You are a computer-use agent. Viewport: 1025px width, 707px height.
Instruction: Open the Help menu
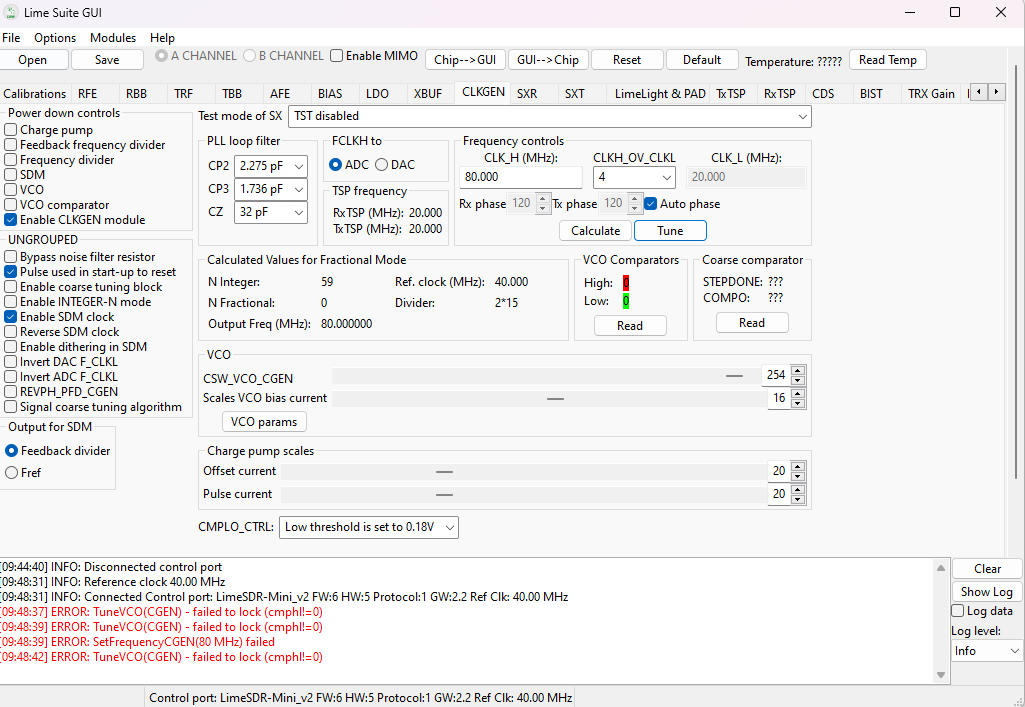162,38
